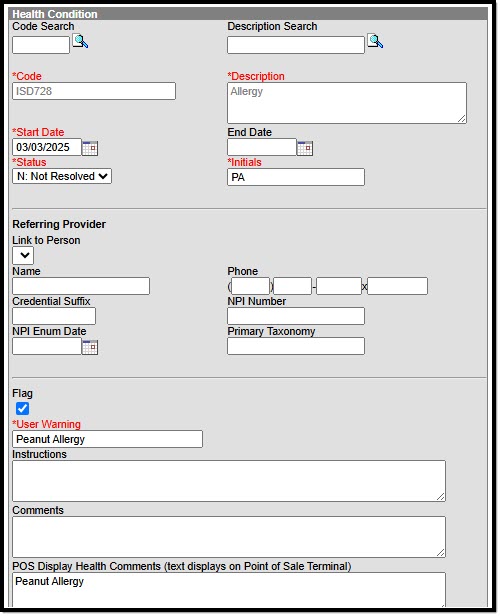Click the Phone line number field

click(x=339, y=286)
